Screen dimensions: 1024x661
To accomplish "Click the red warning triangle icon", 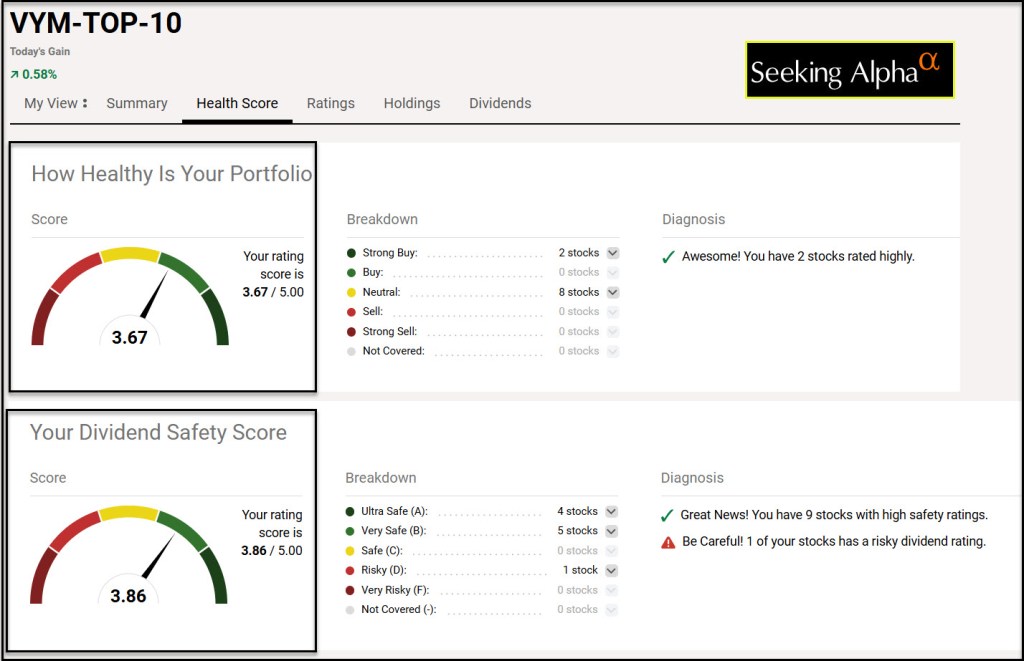I will pos(668,542).
